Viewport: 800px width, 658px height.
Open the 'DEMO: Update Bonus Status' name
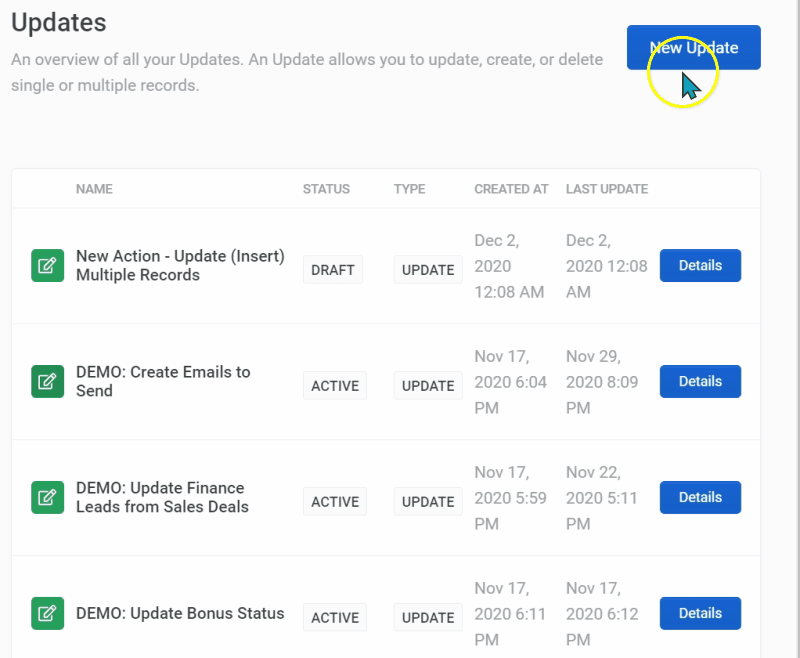(180, 613)
